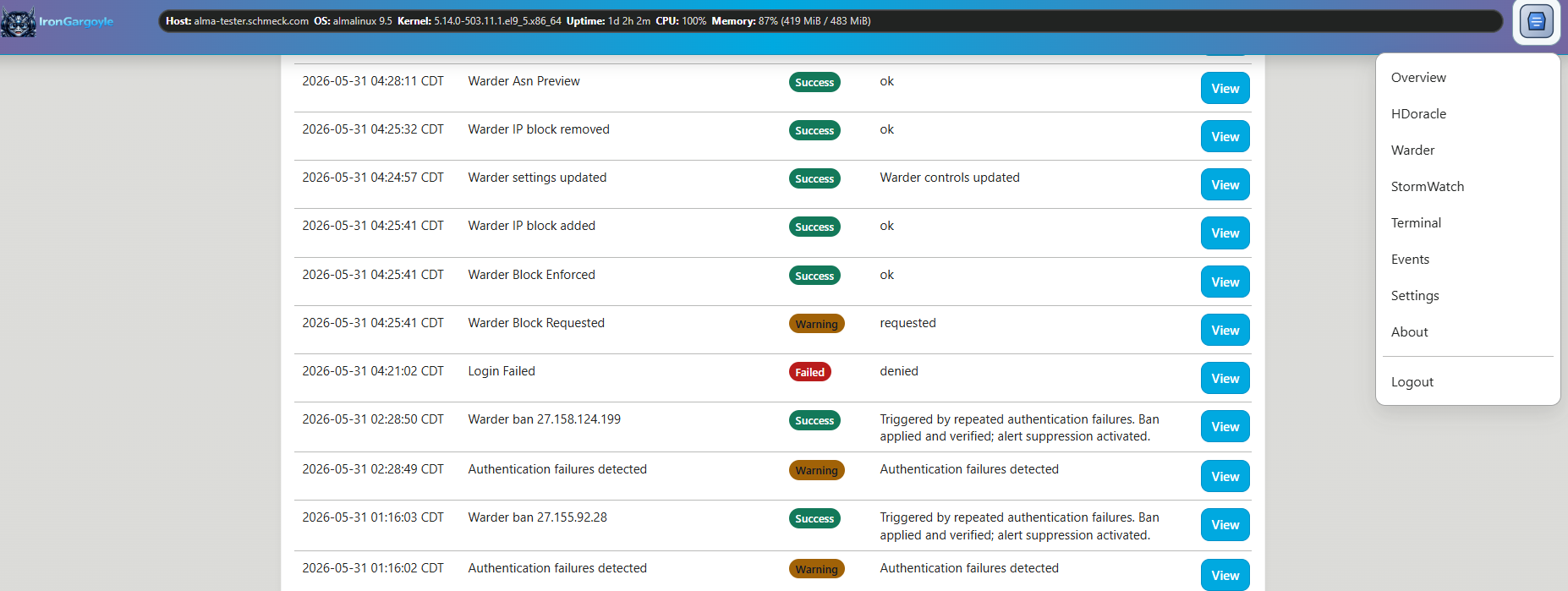Click the IronGargoyle brand name text

tap(76, 21)
